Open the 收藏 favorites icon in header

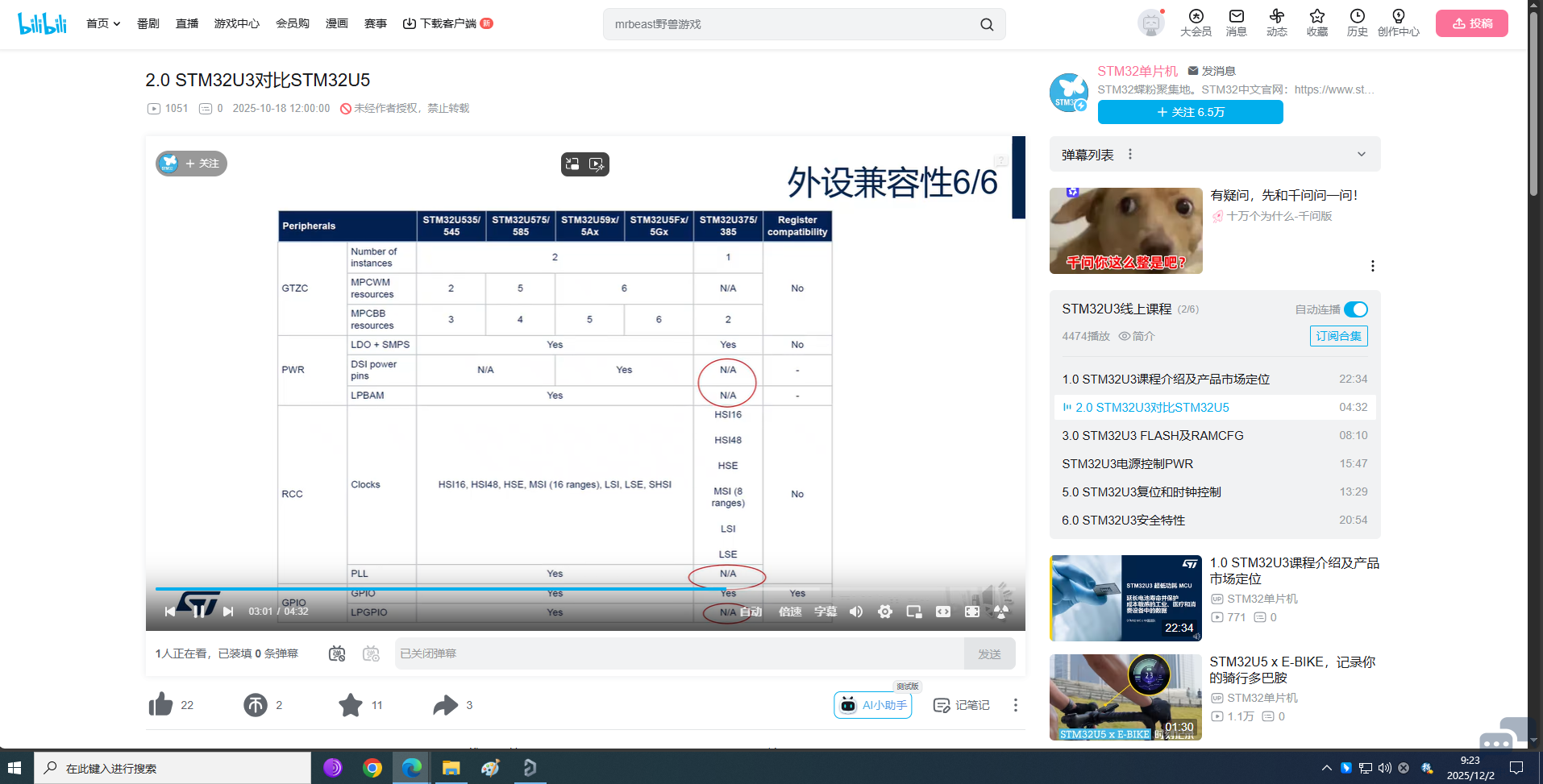(x=1317, y=23)
